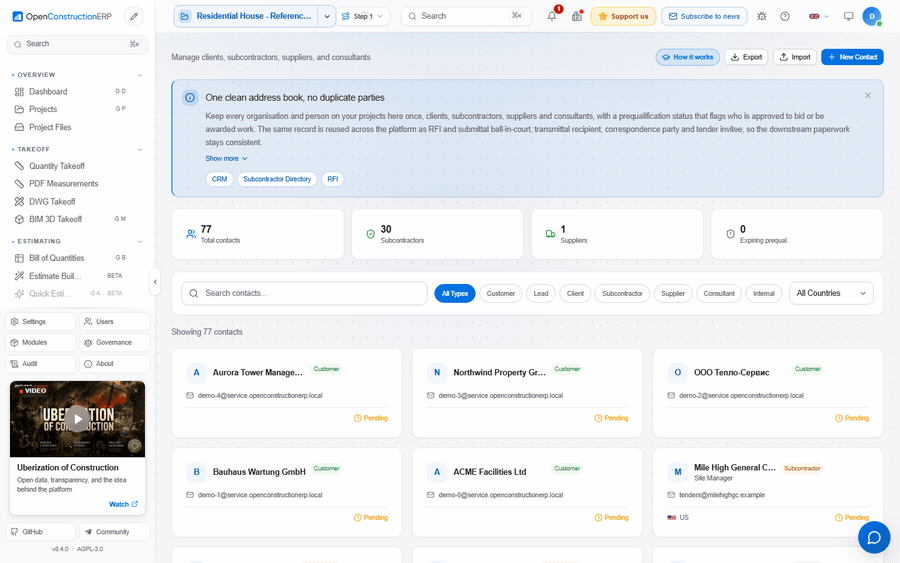Open the Aurora Tower Management contact card
900x563 pixels.
tap(287, 393)
